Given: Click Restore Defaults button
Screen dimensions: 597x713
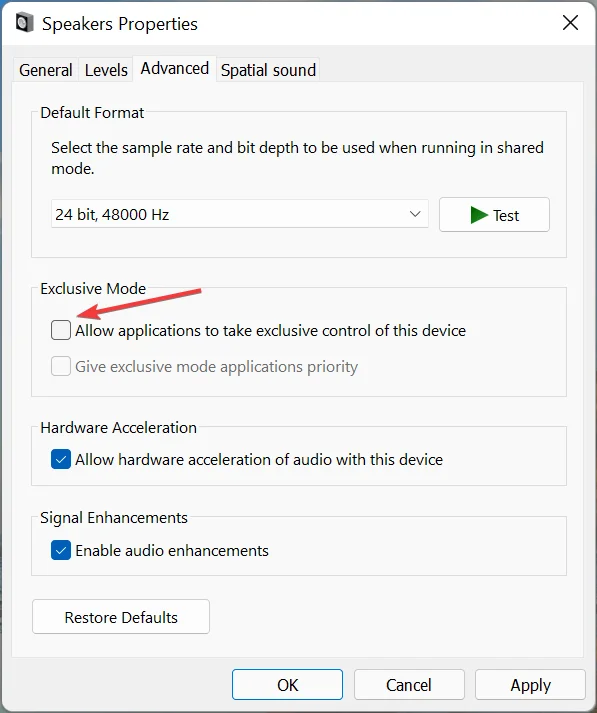Looking at the screenshot, I should click(x=121, y=617).
